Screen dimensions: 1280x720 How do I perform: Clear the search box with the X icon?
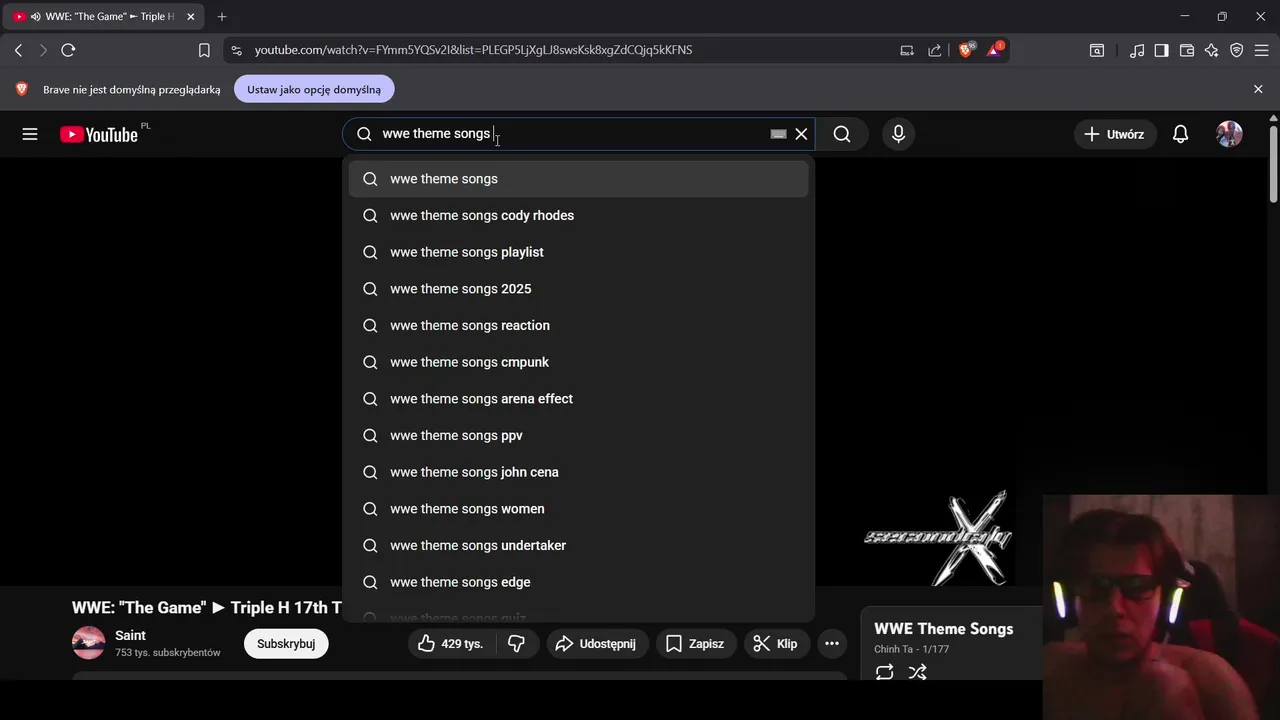click(x=801, y=134)
